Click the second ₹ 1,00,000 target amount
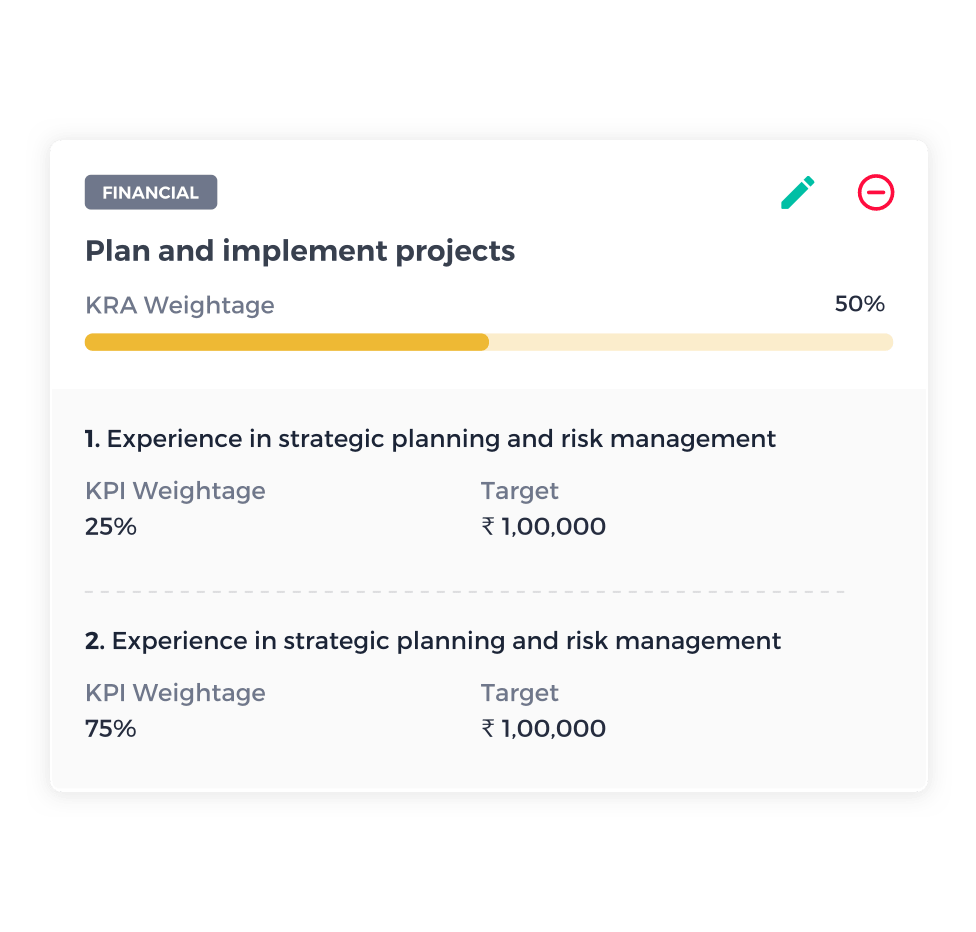Image resolution: width=976 pixels, height=932 pixels. pyautogui.click(x=543, y=728)
